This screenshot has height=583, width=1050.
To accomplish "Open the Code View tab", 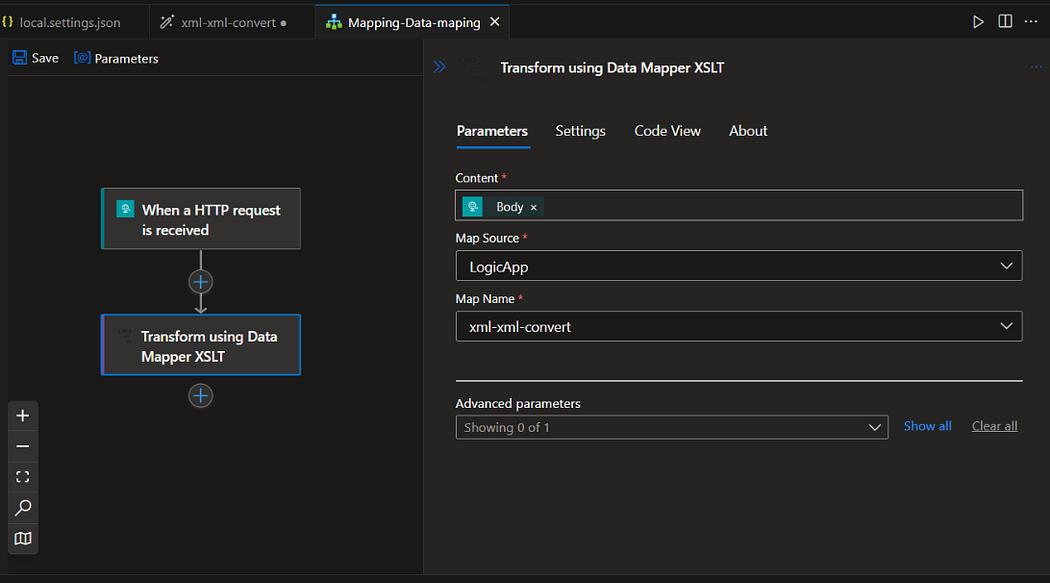I will pos(667,131).
